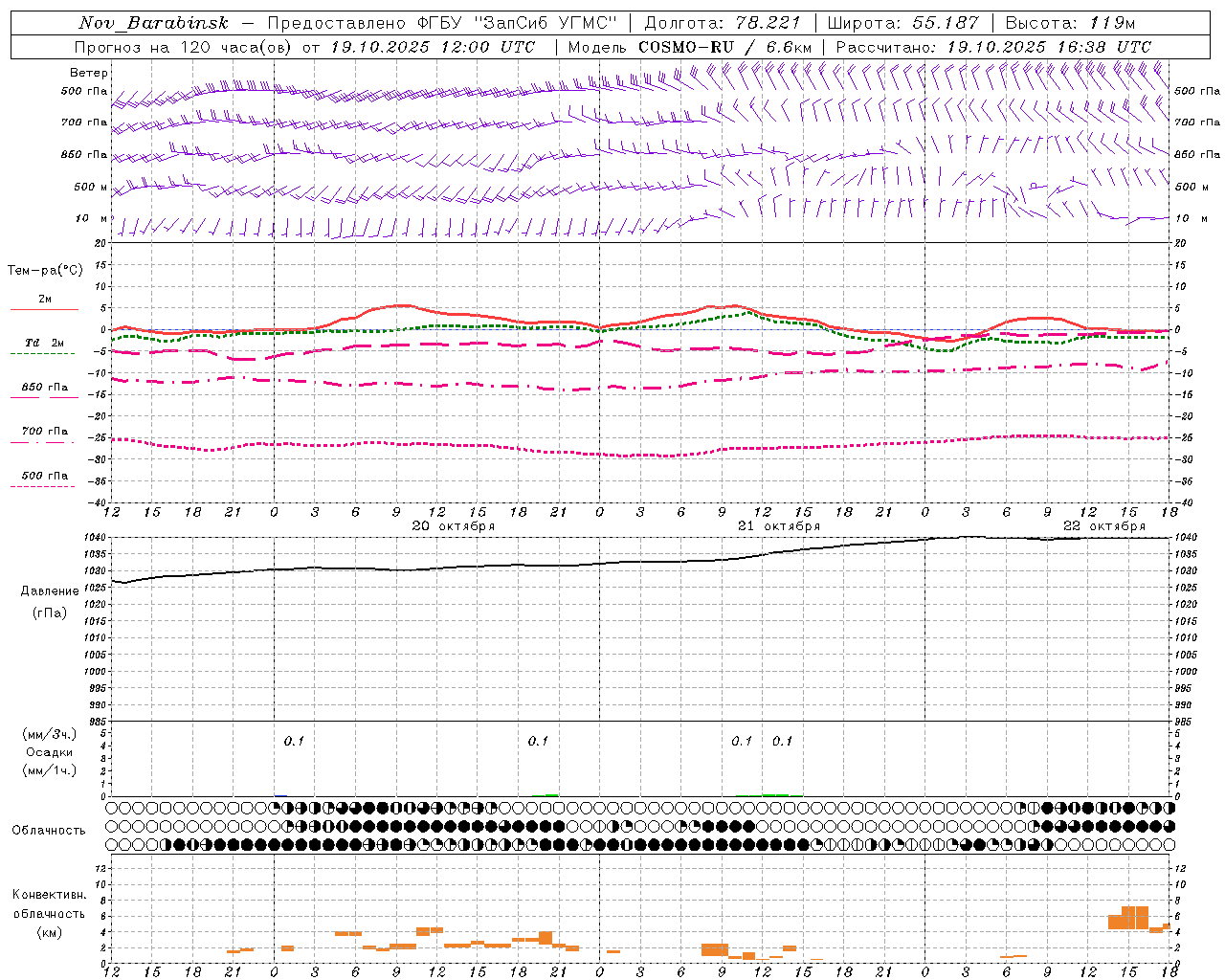This screenshot has width=1225, height=980.
Task: Click the (мм/1ч.) units label
Action: pyautogui.click(x=50, y=770)
